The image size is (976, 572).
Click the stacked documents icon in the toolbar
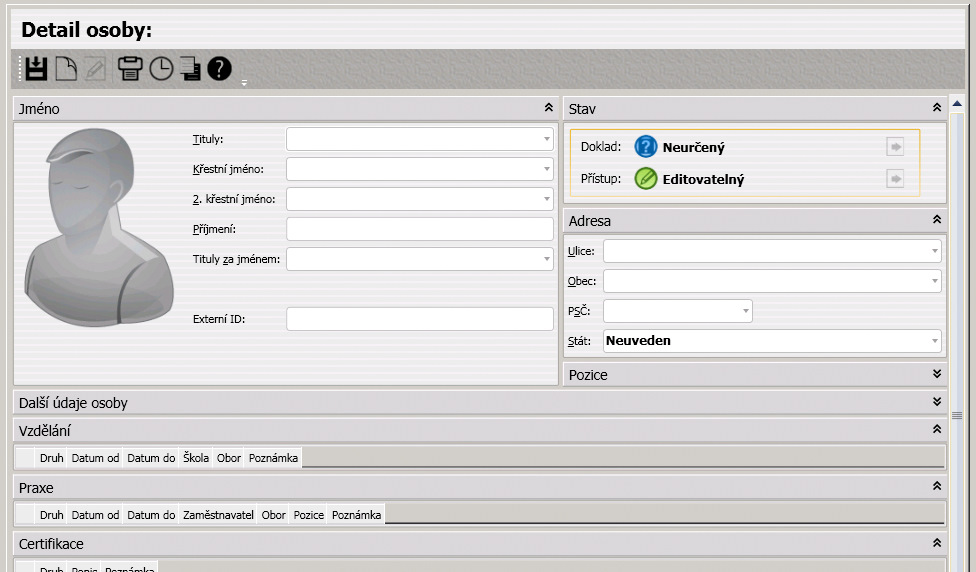(x=190, y=69)
